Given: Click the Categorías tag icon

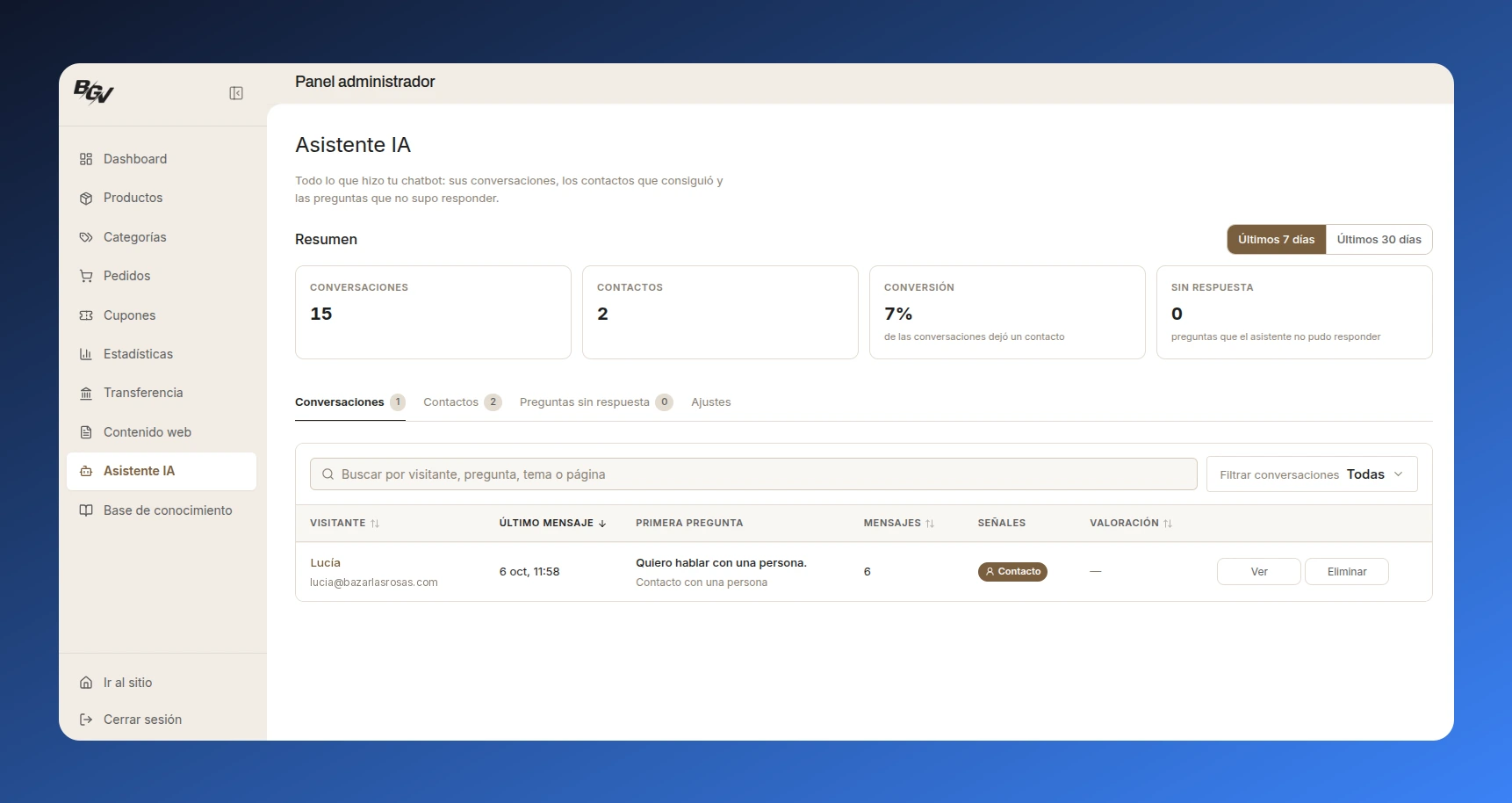Looking at the screenshot, I should (86, 237).
